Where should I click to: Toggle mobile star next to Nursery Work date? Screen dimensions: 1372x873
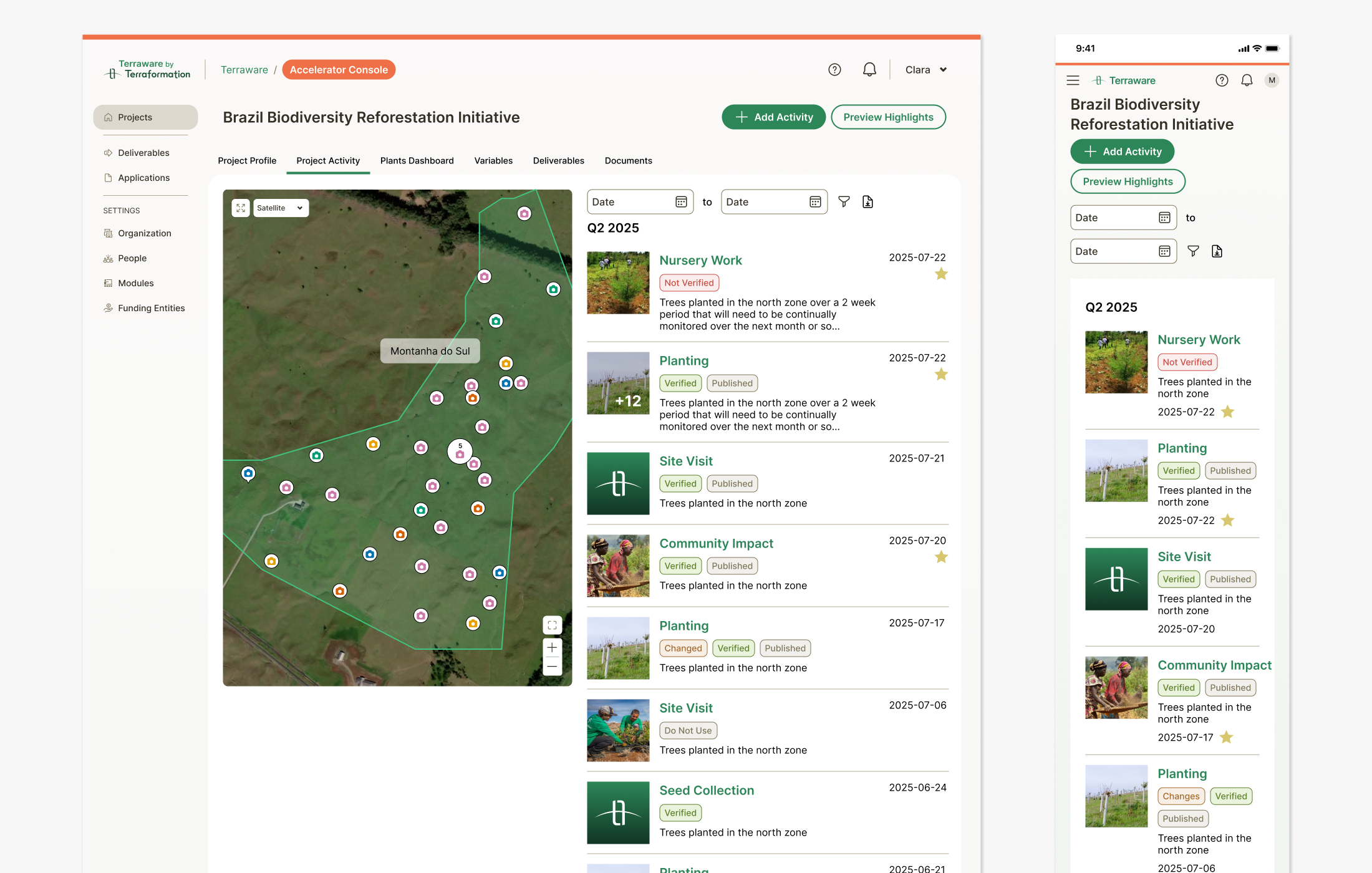point(1227,412)
